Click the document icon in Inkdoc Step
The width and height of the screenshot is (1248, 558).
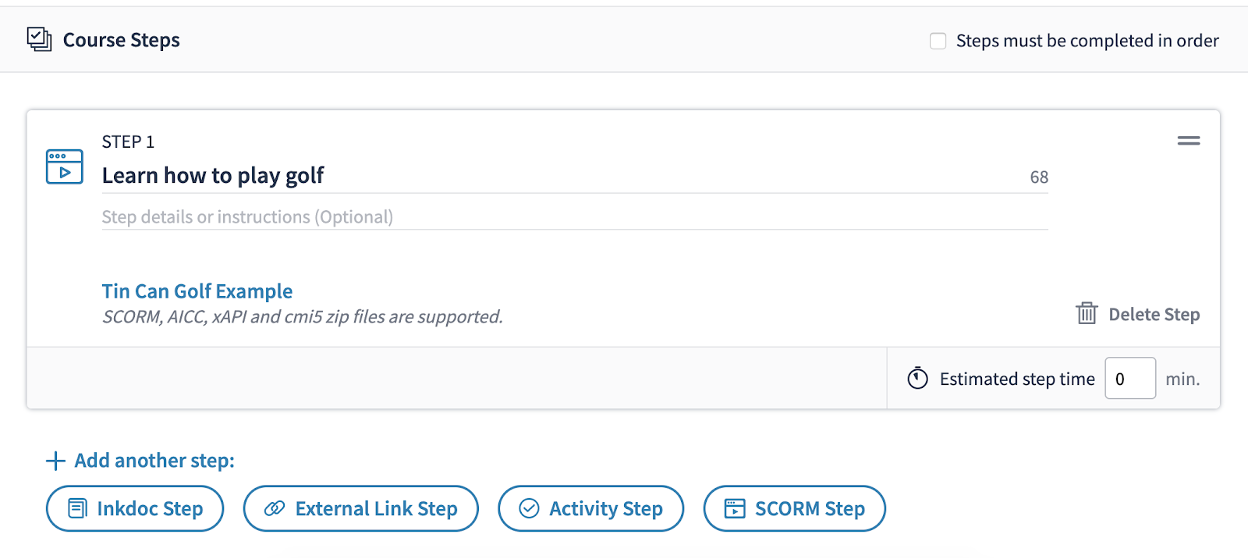77,509
